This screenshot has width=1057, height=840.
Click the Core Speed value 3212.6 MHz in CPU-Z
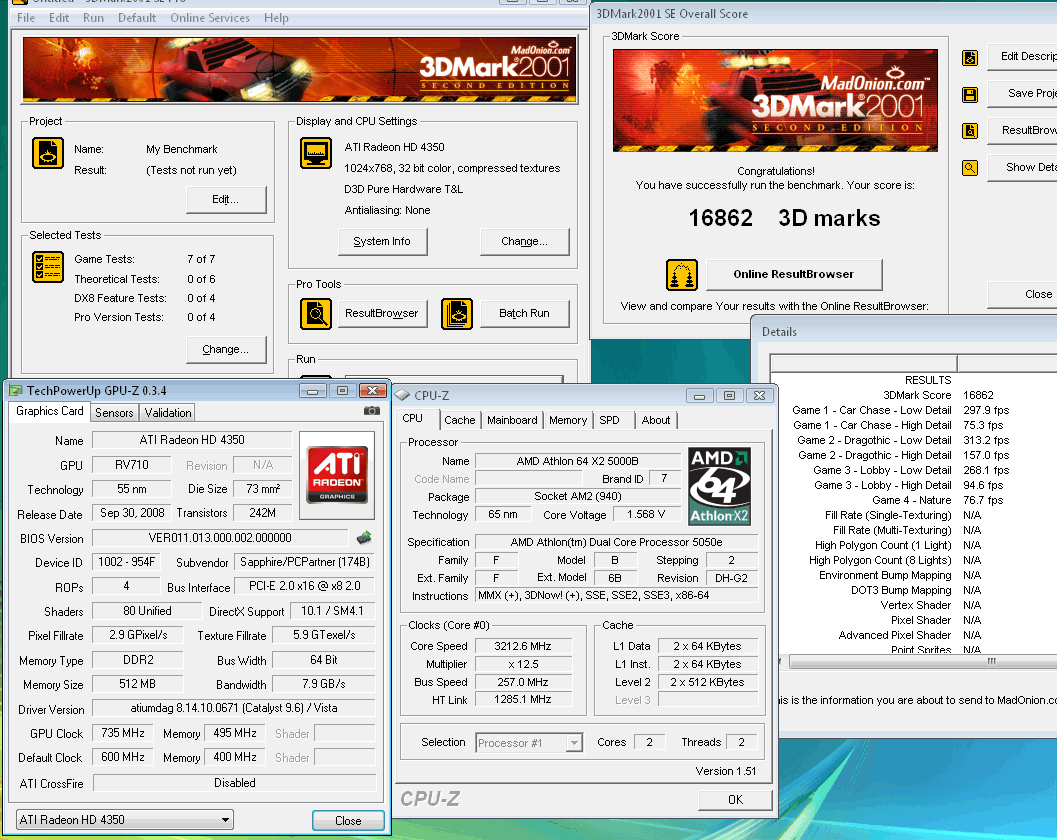click(x=523, y=646)
